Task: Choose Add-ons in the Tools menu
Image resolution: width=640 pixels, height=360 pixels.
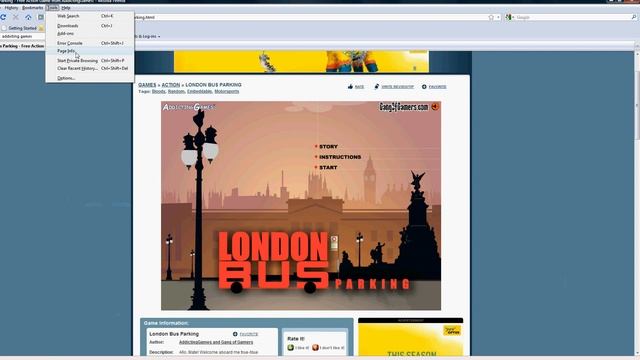Action: point(89,33)
